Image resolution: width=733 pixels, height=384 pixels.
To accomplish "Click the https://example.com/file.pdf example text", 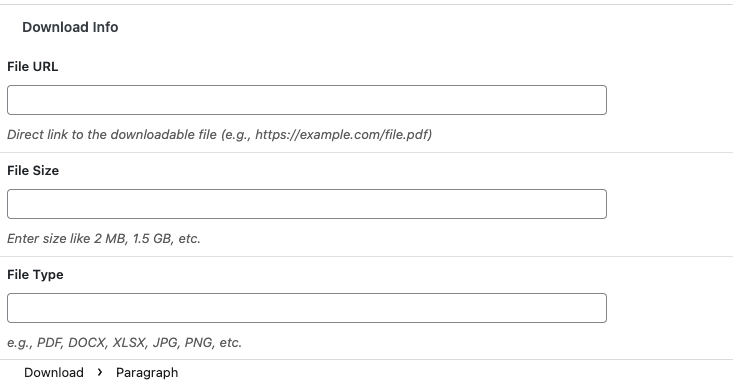I will pos(341,135).
